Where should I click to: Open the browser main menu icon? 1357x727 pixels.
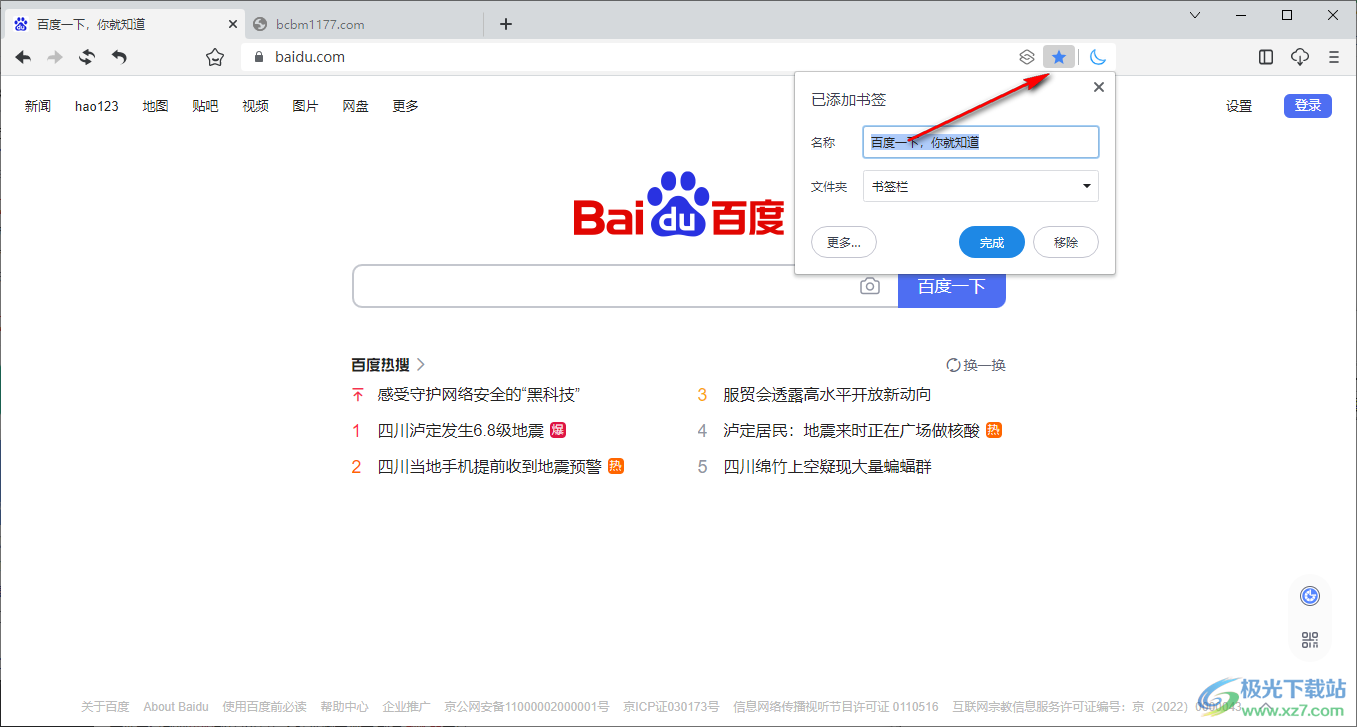coord(1333,57)
